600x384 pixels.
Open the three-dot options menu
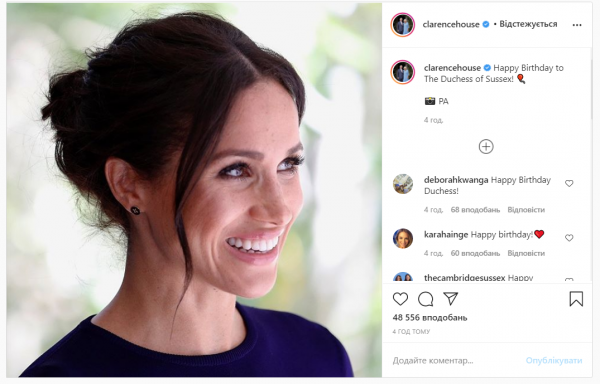(577, 25)
